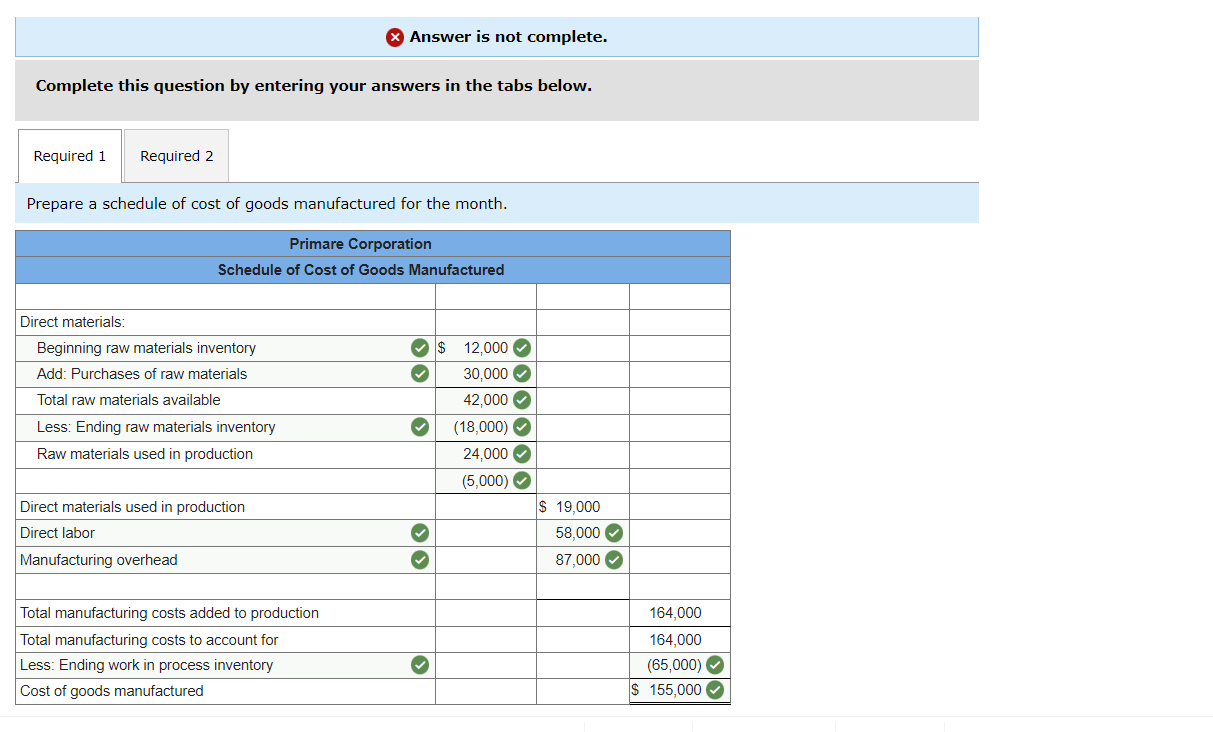The image size is (1213, 732).
Task: Click checkmark beside Beginning raw materials inventory label
Action: pos(420,348)
